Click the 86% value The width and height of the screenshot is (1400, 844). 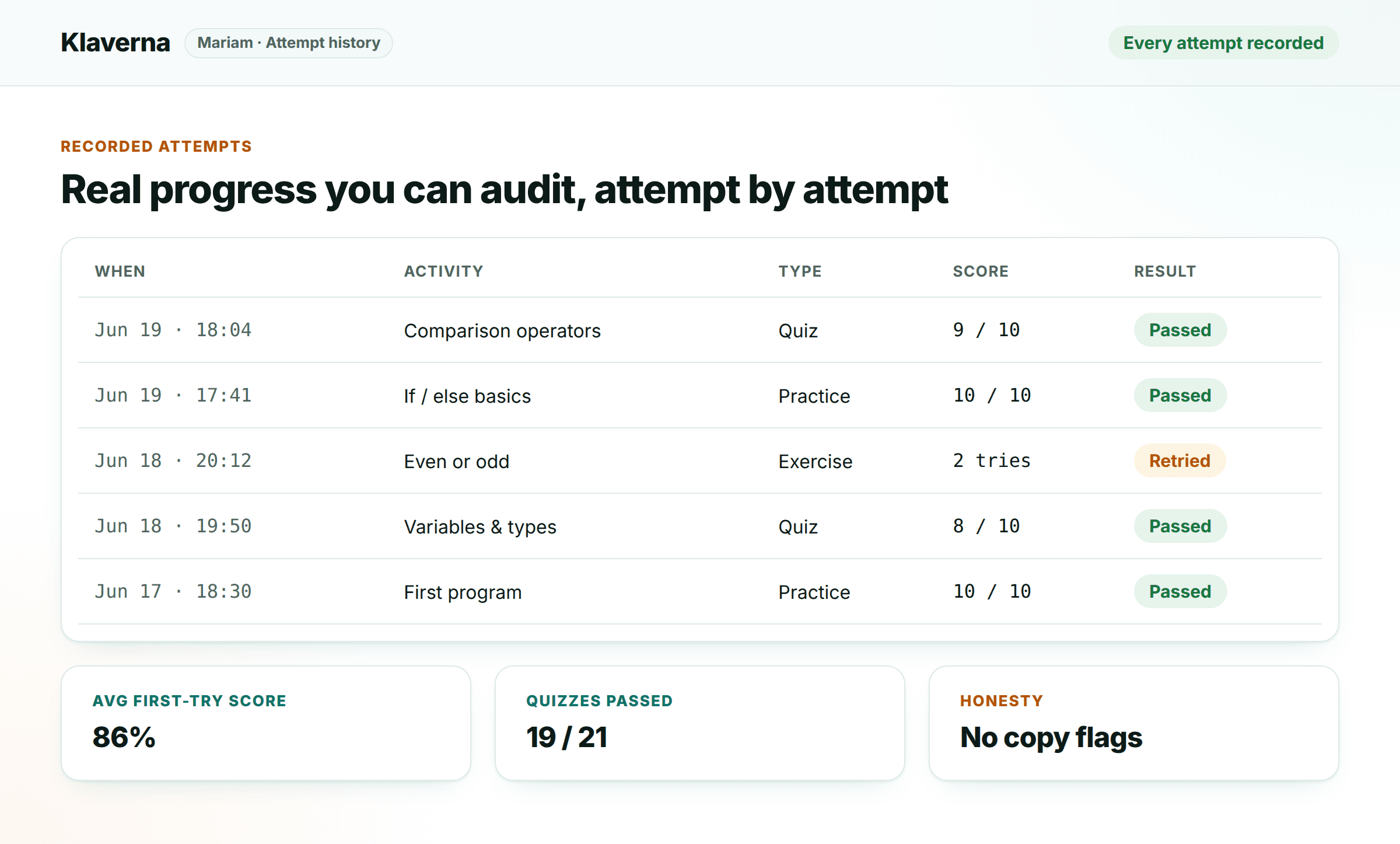124,737
